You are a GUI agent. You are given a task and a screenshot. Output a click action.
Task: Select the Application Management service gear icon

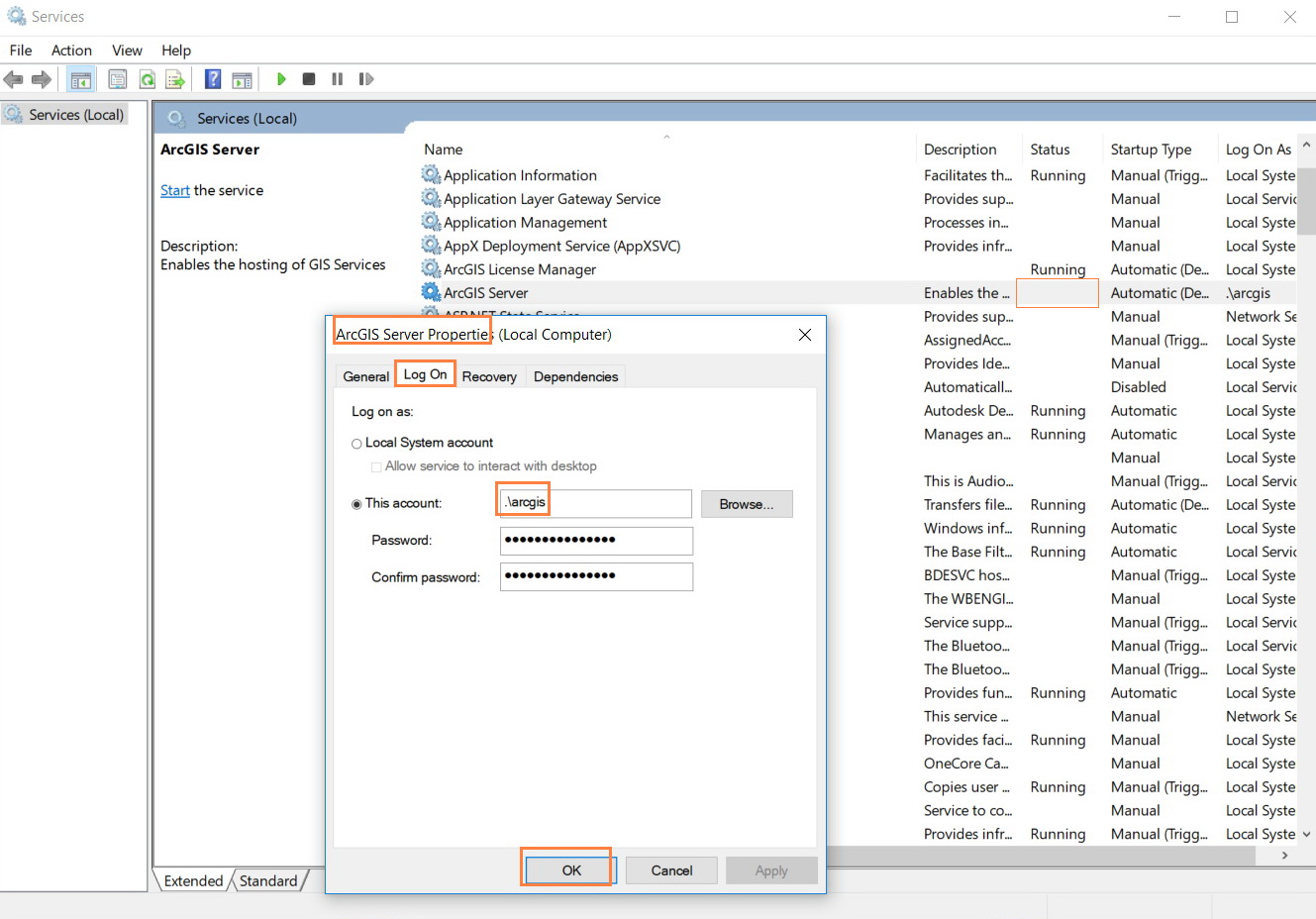[x=431, y=222]
